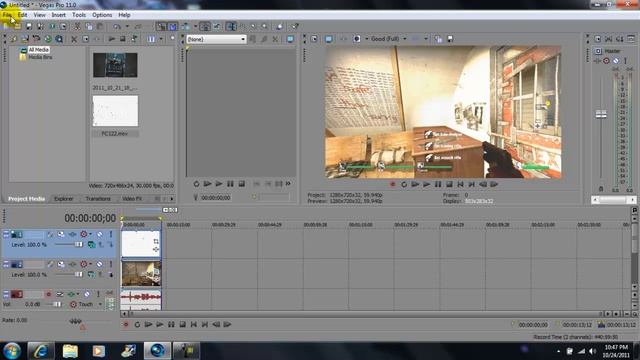Image resolution: width=640 pixels, height=360 pixels.
Task: Arm the audio track for record
Action: 49,294
